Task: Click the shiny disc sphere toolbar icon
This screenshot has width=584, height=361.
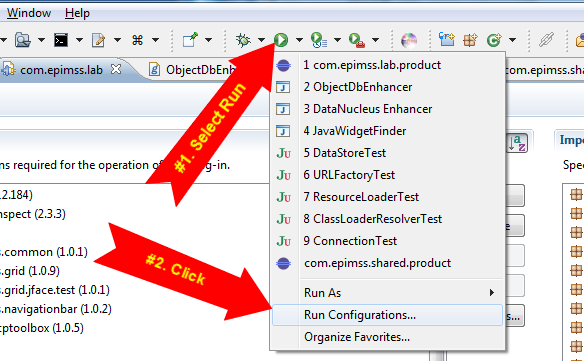Action: pyautogui.click(x=409, y=40)
